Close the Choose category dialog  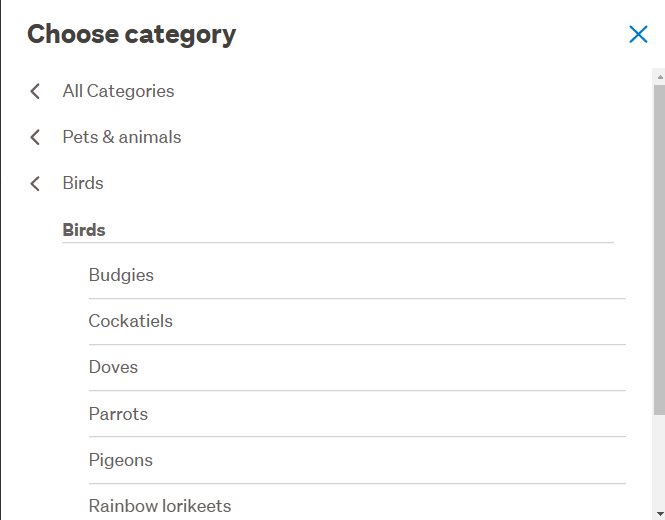pyautogui.click(x=638, y=34)
